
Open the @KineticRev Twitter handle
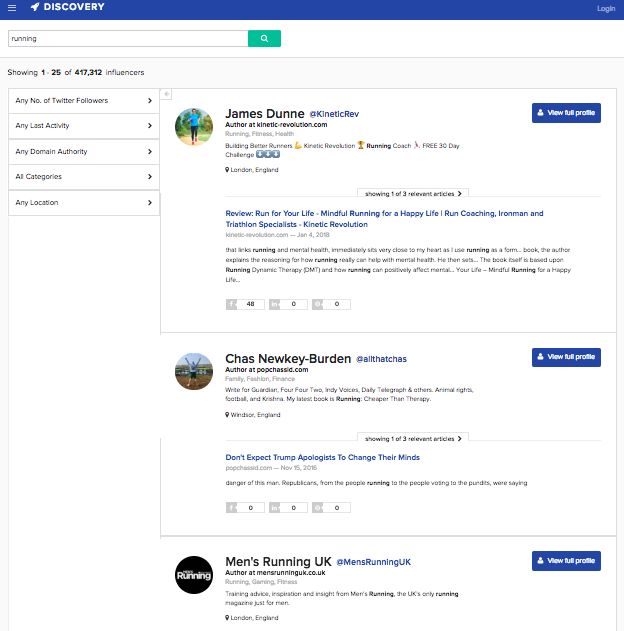coord(334,114)
